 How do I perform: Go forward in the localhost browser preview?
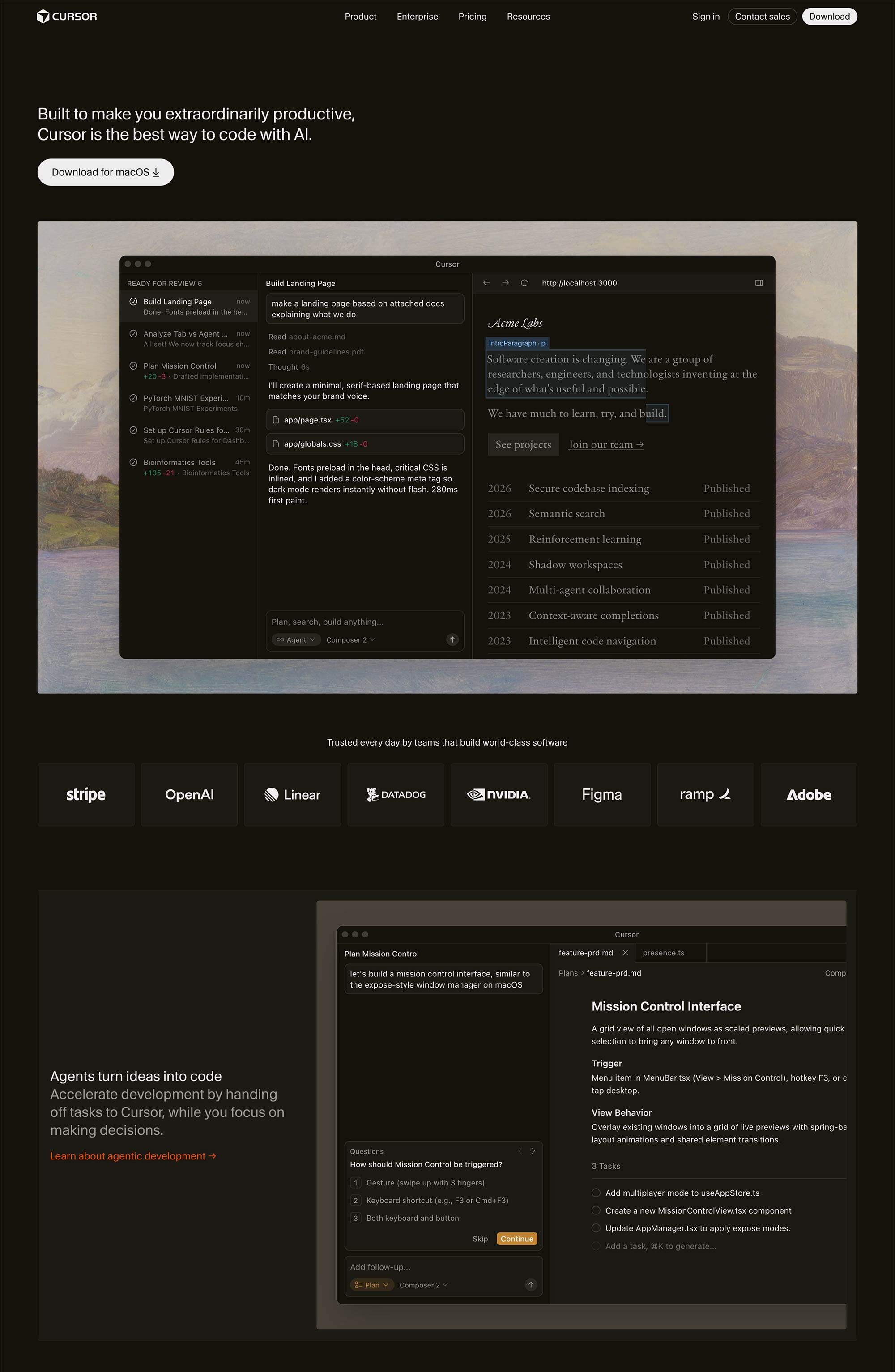(x=505, y=283)
